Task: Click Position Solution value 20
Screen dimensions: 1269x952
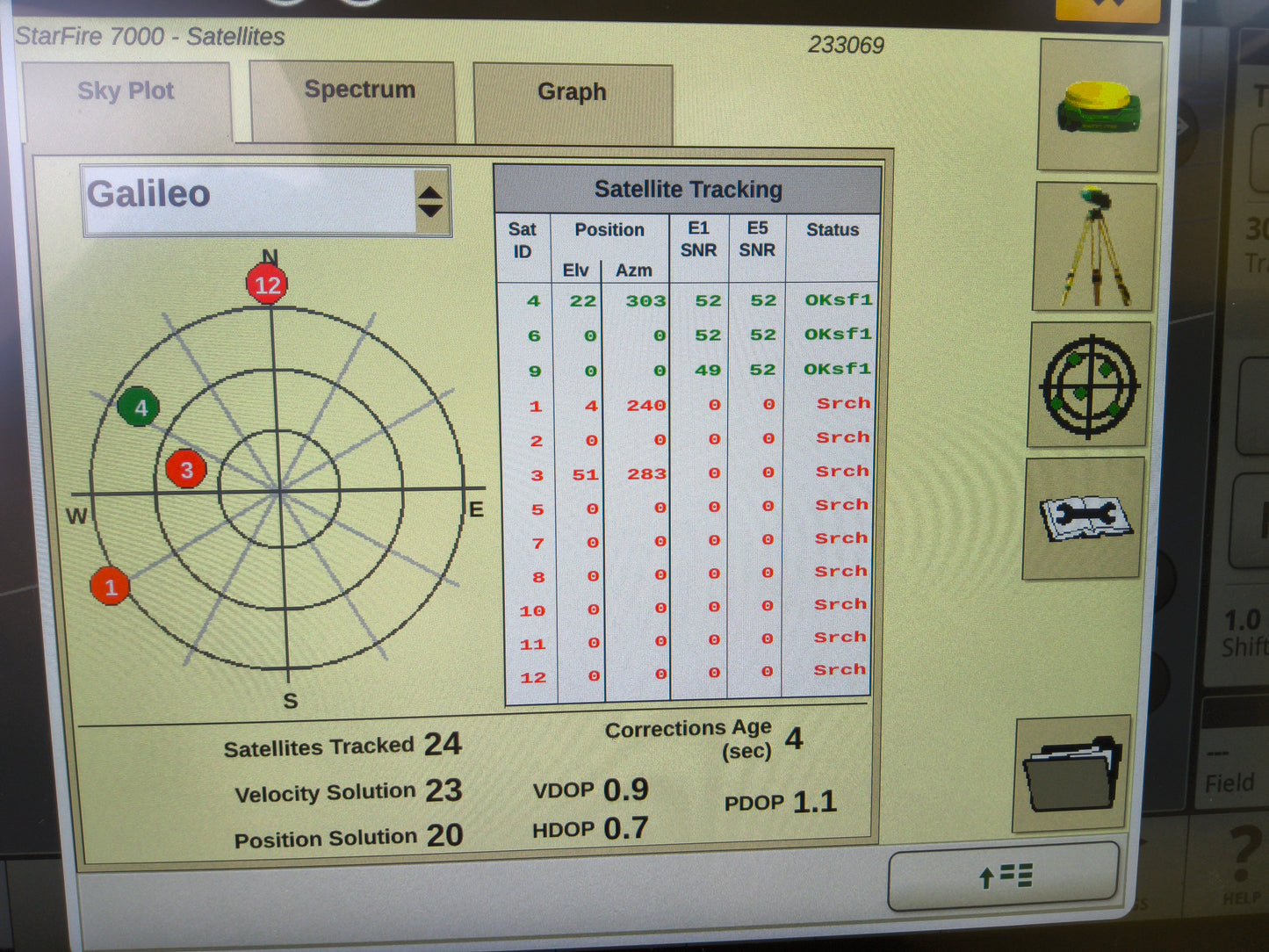Action: coord(445,835)
